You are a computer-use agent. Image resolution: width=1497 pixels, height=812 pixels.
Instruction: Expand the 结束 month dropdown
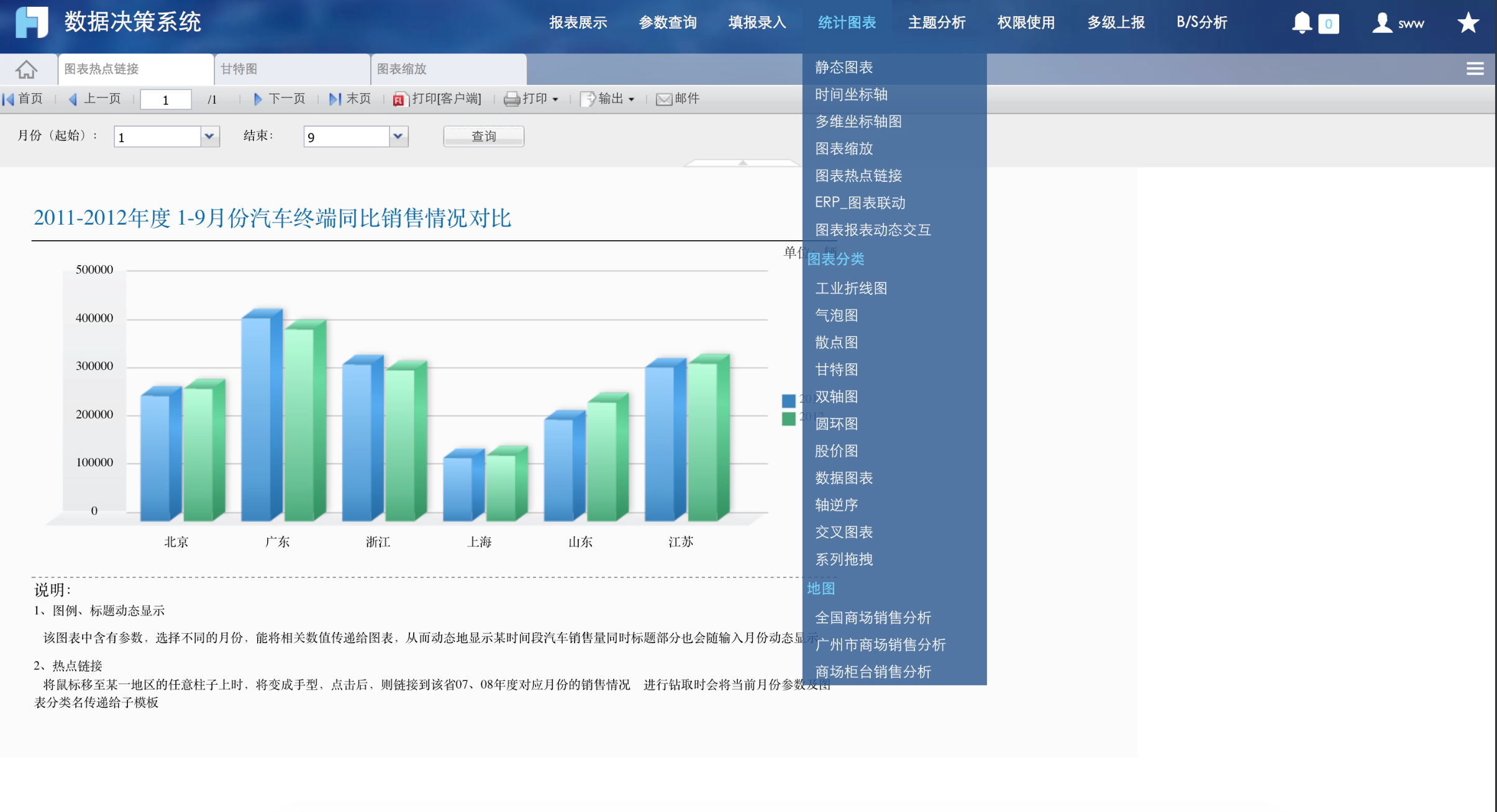coord(398,136)
